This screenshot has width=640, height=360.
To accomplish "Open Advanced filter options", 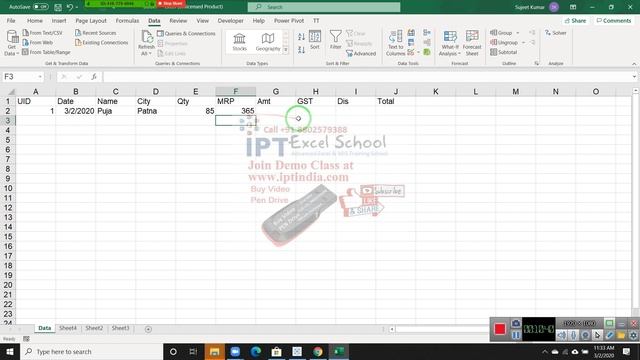I will click(361, 53).
